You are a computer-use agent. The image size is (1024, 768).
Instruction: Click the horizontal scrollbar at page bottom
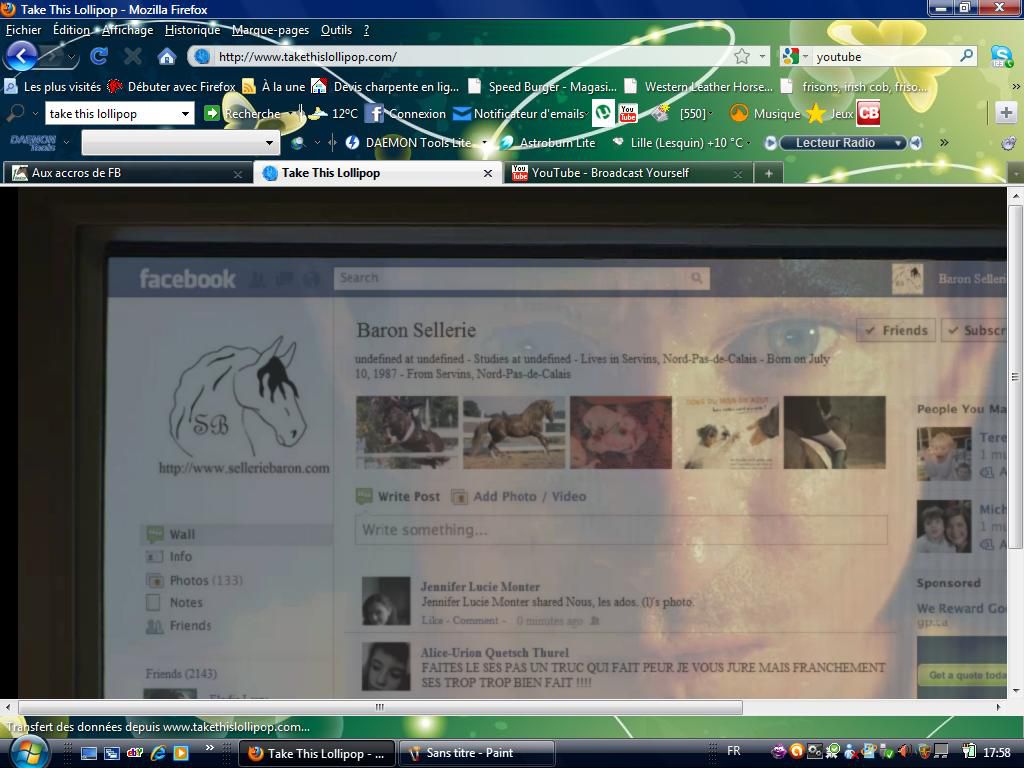pyautogui.click(x=380, y=707)
